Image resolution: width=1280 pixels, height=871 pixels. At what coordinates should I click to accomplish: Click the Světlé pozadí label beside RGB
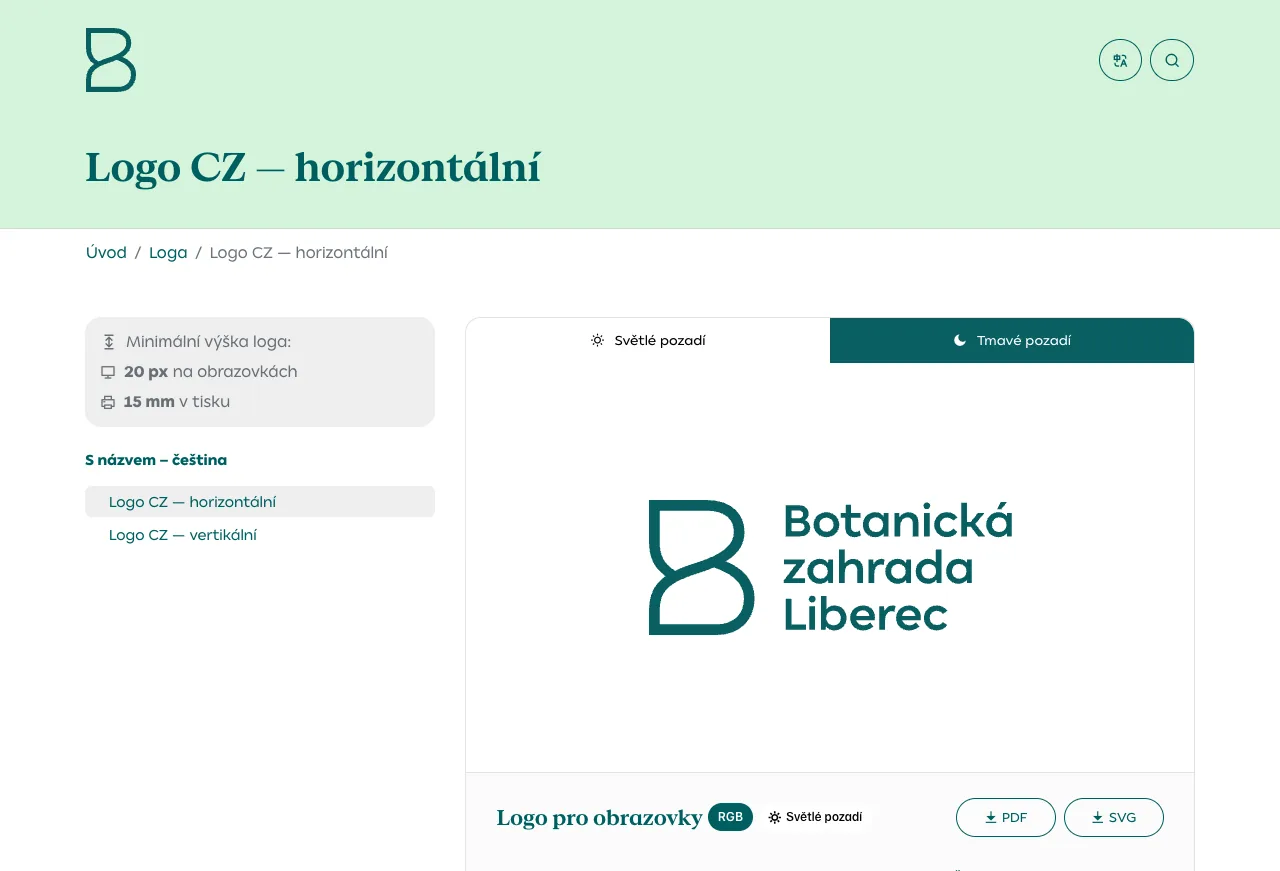pos(815,817)
